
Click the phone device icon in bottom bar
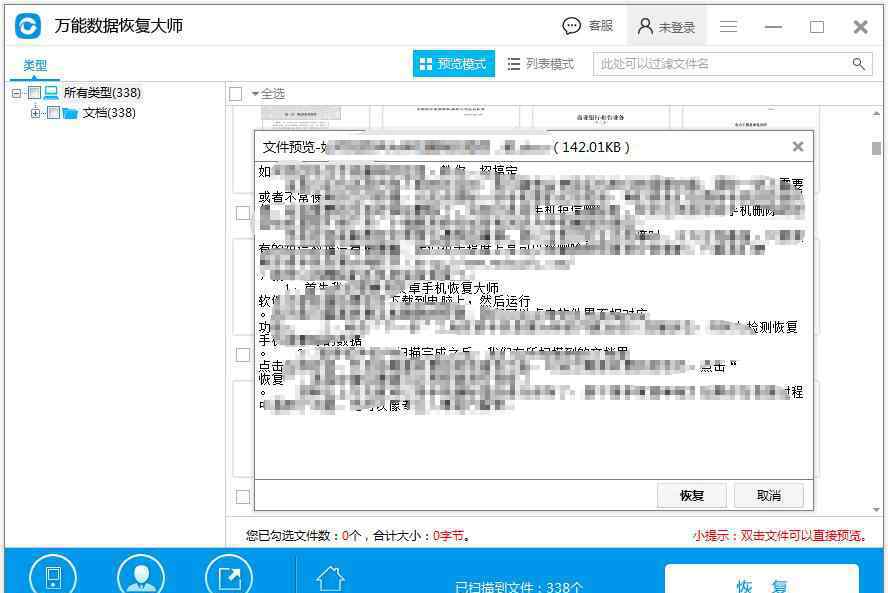(x=53, y=577)
